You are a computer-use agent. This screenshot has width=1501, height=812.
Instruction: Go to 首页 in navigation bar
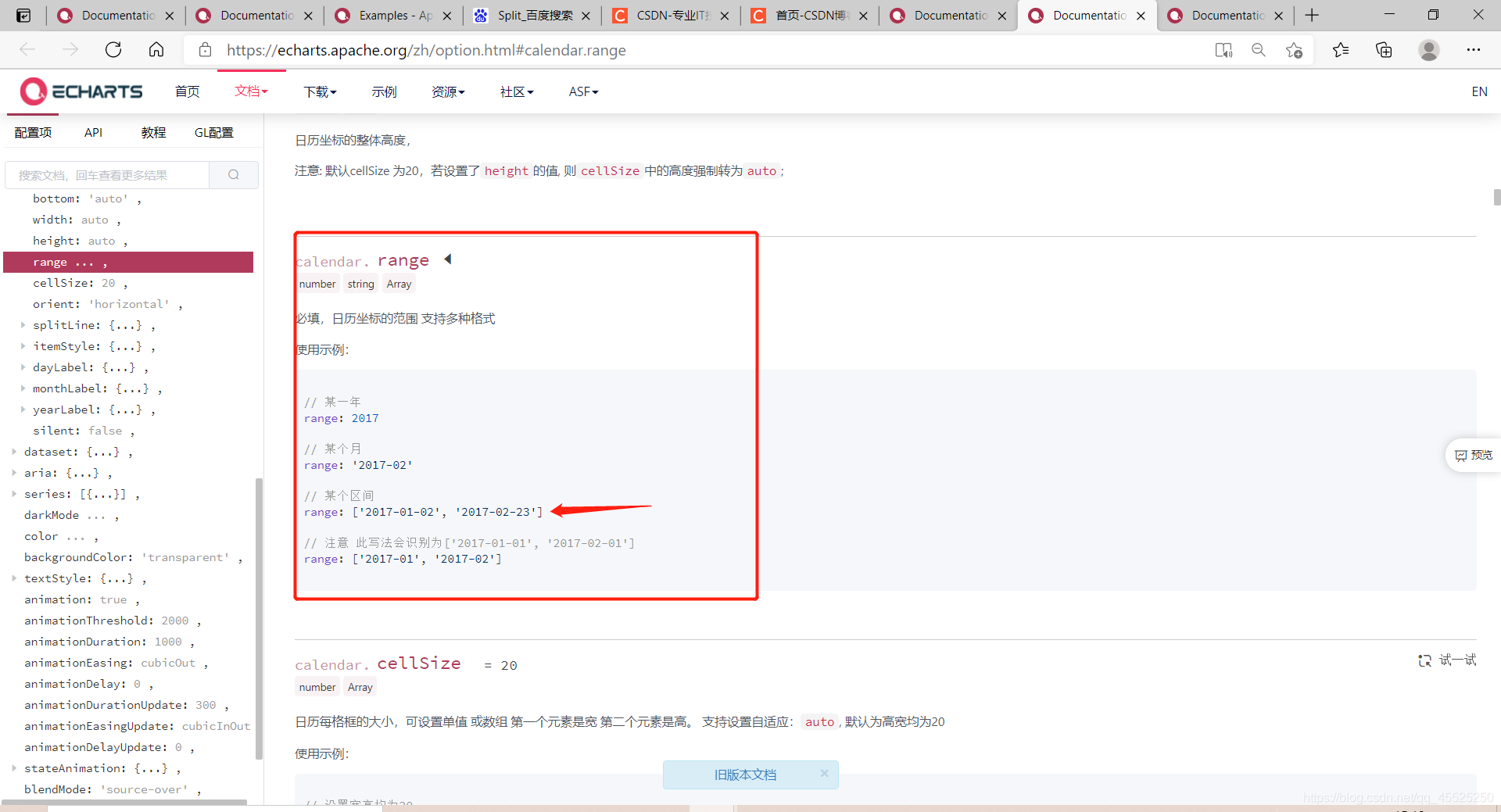(x=187, y=92)
